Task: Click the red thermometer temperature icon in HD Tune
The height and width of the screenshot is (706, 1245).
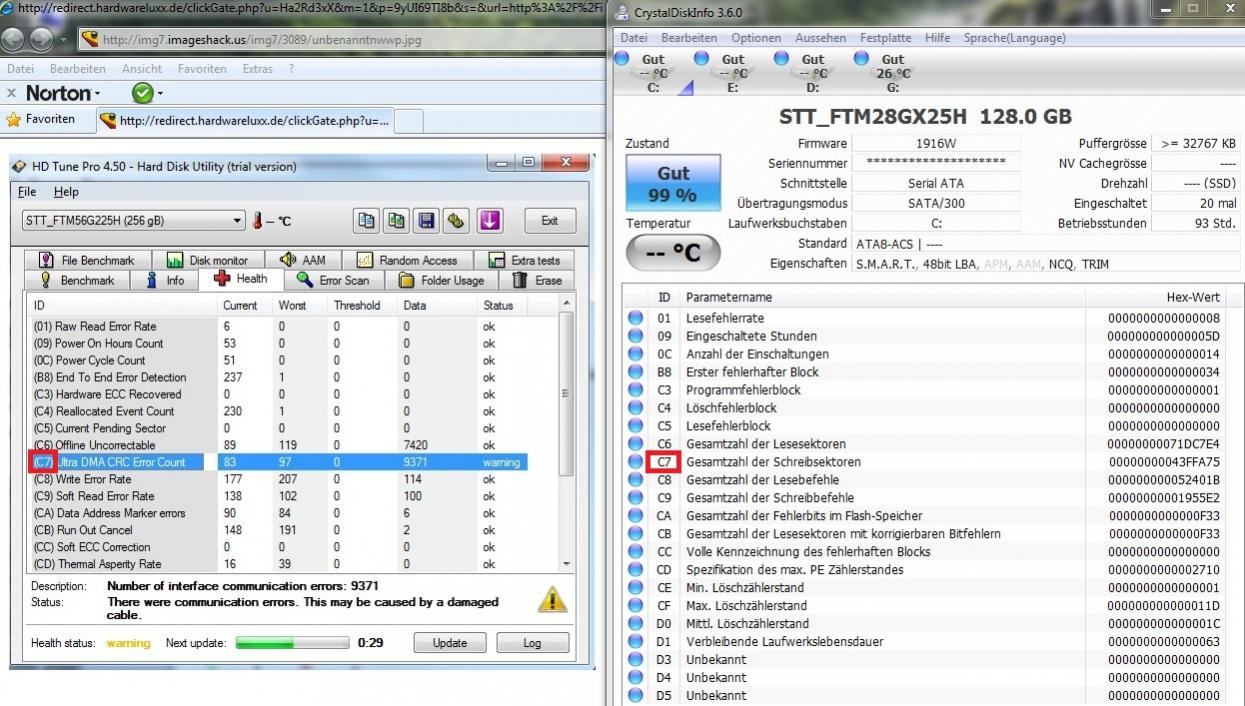Action: (257, 221)
